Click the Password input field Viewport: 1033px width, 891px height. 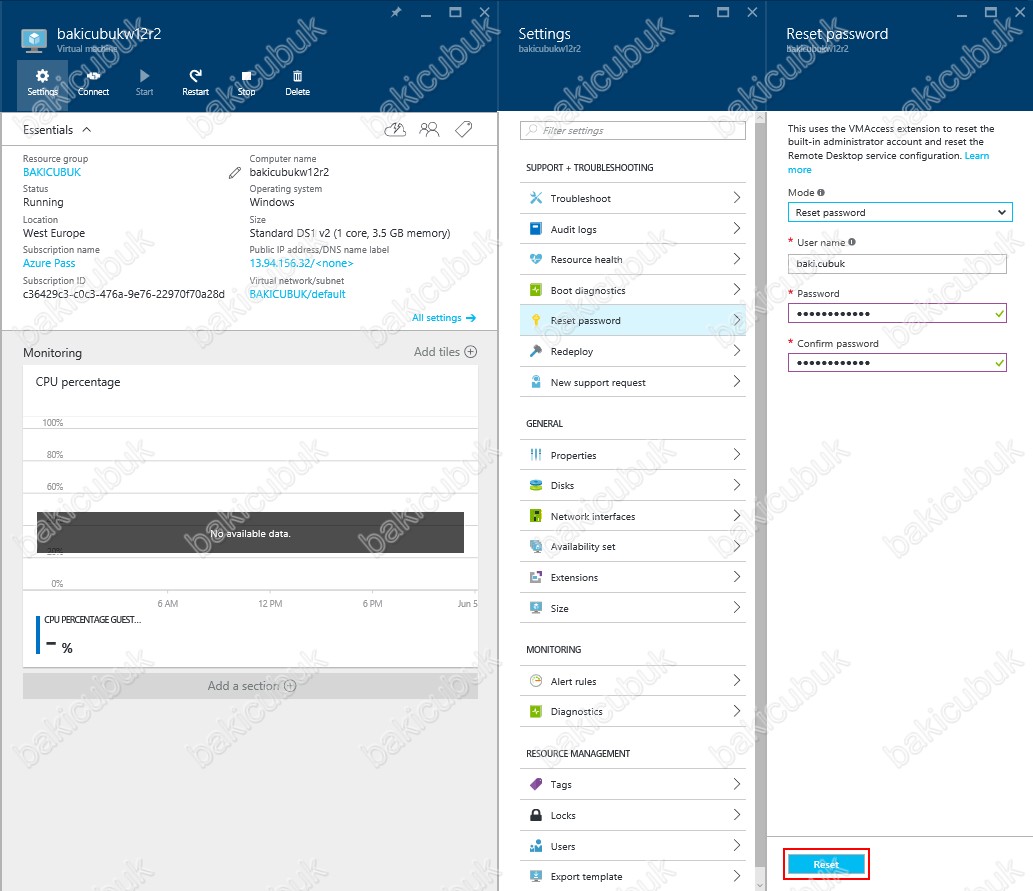click(897, 313)
